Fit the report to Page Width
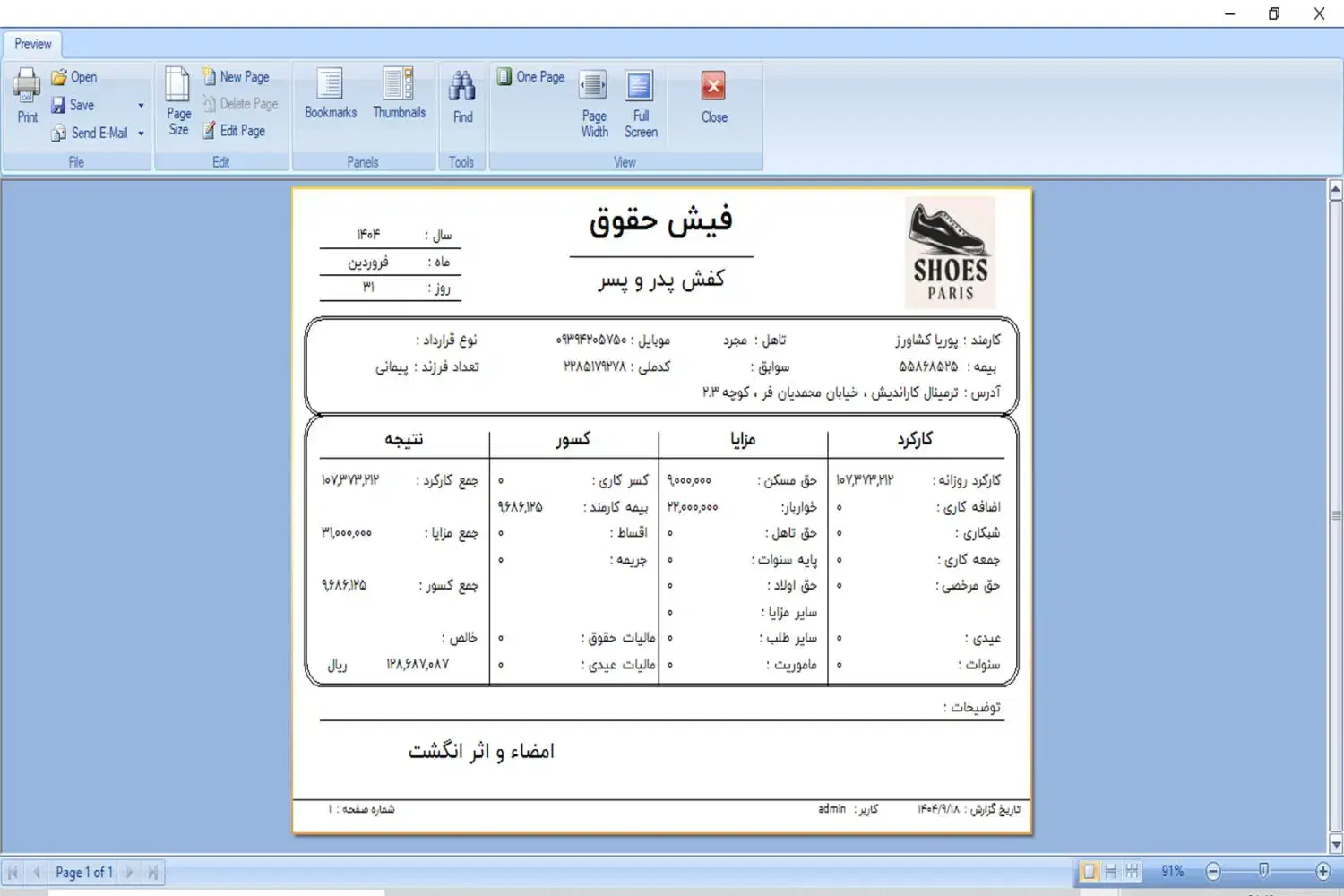 (594, 103)
